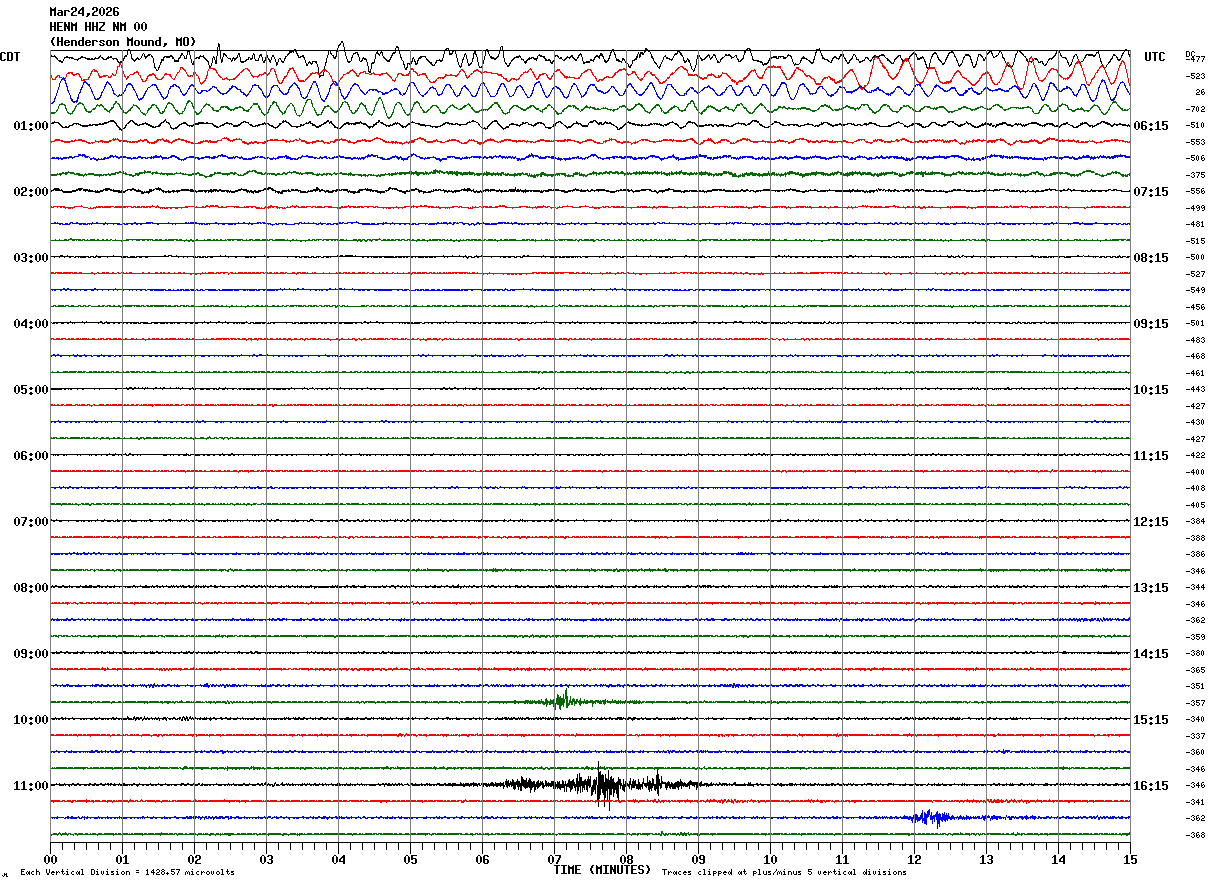Screen dimensions: 1210x886
Task: Click the 11:15 UTC time label
Action: (1151, 456)
